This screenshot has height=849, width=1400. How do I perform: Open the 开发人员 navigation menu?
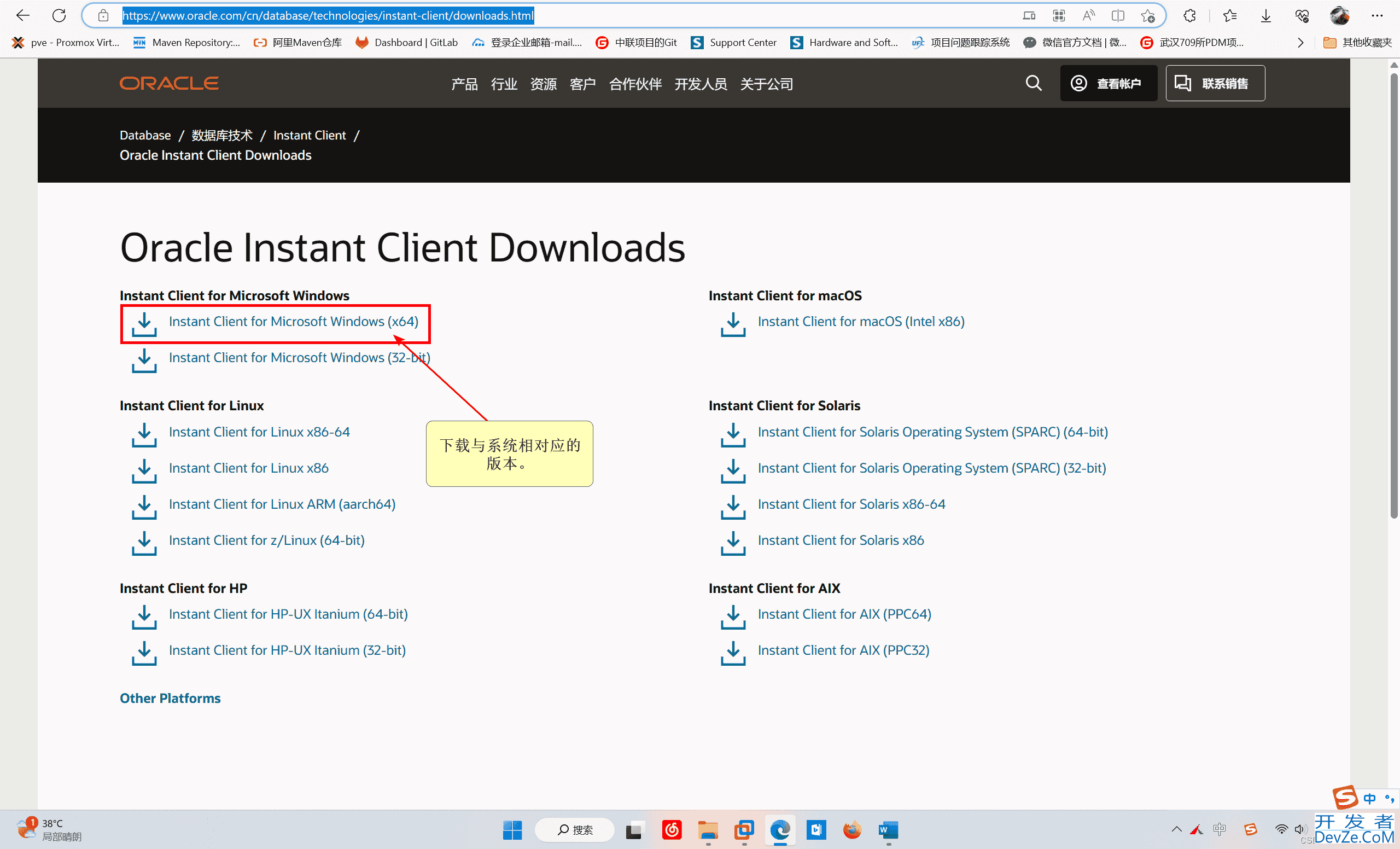[x=701, y=84]
